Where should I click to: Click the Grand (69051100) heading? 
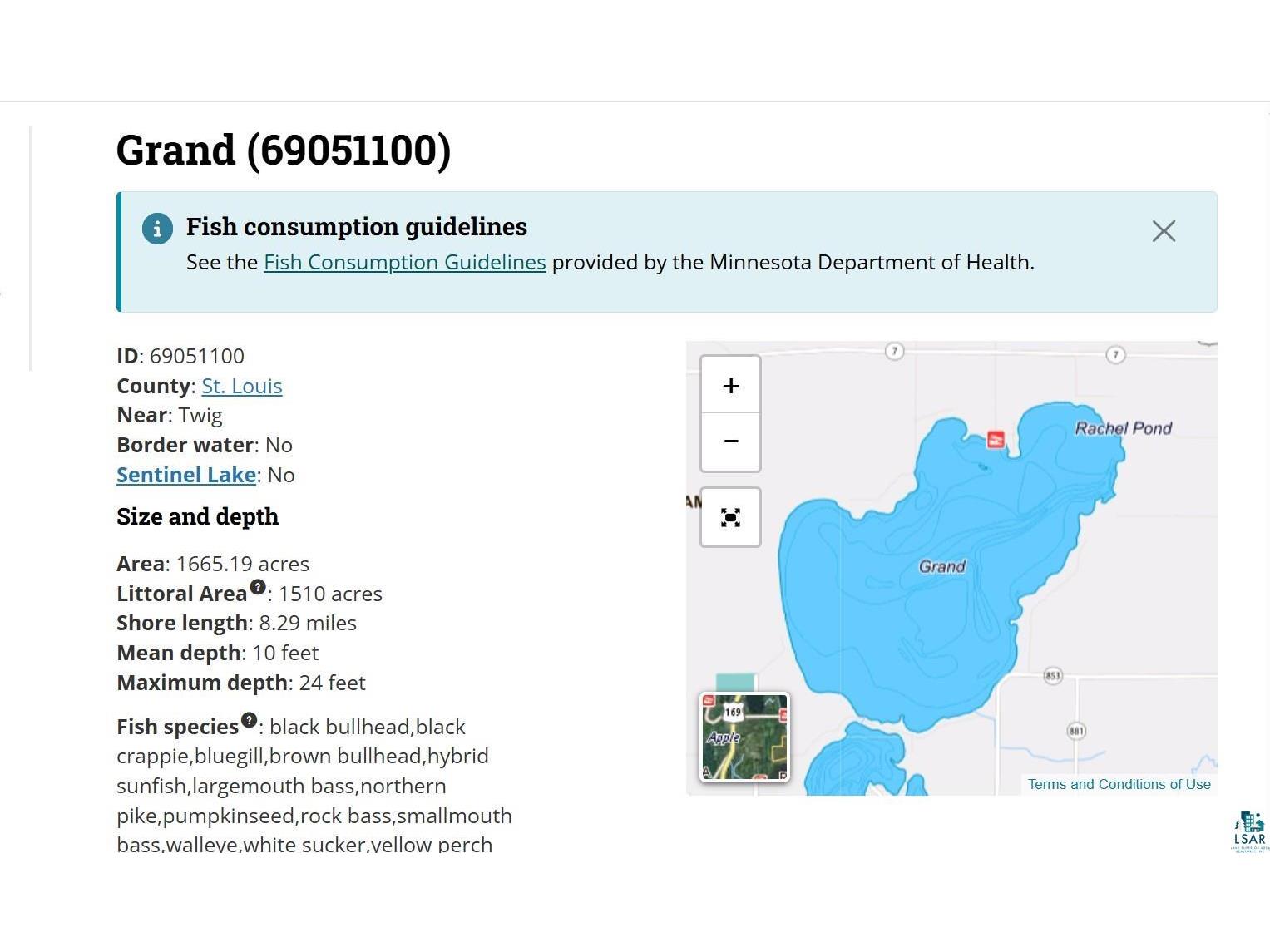(x=284, y=150)
